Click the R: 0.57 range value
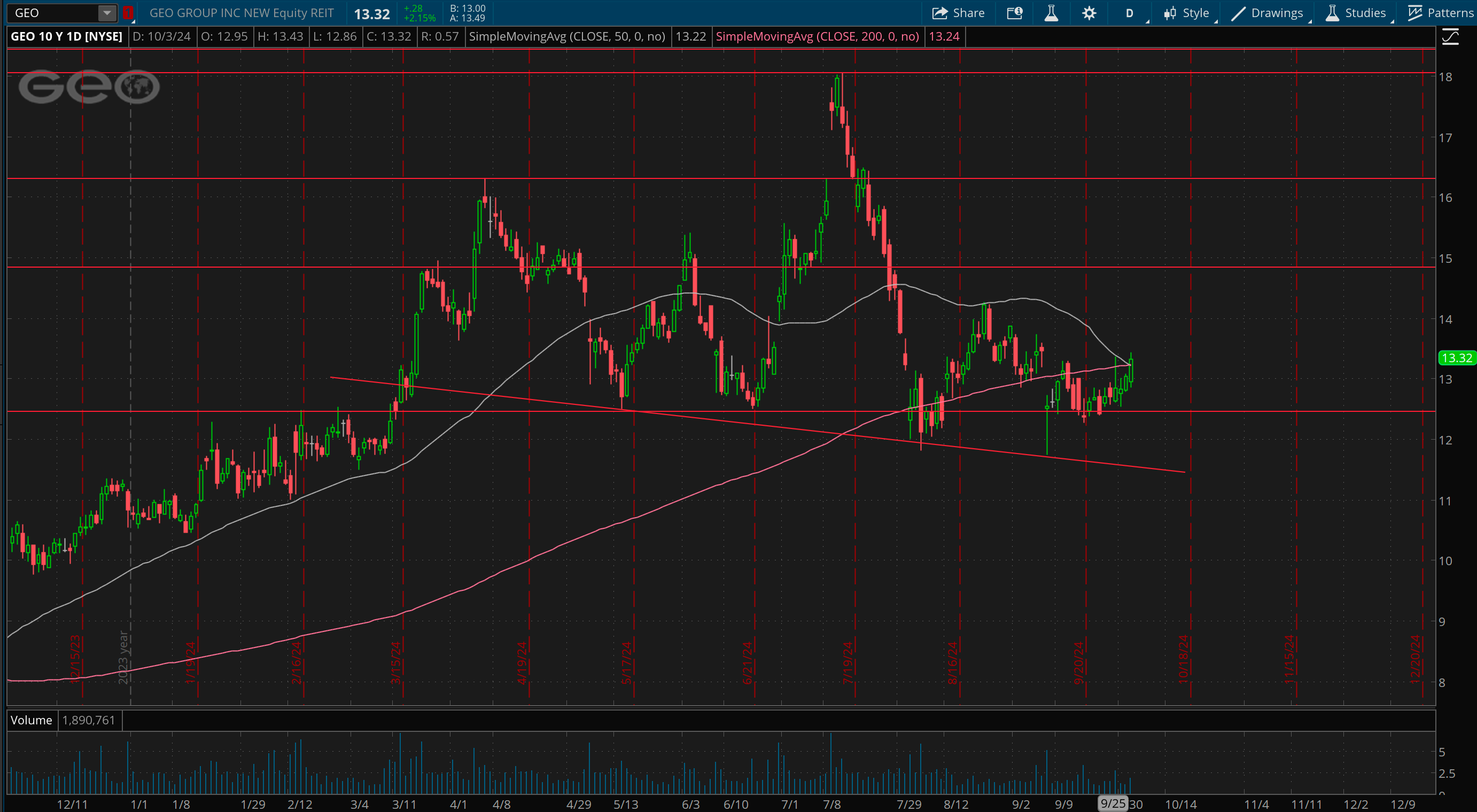 [x=440, y=37]
